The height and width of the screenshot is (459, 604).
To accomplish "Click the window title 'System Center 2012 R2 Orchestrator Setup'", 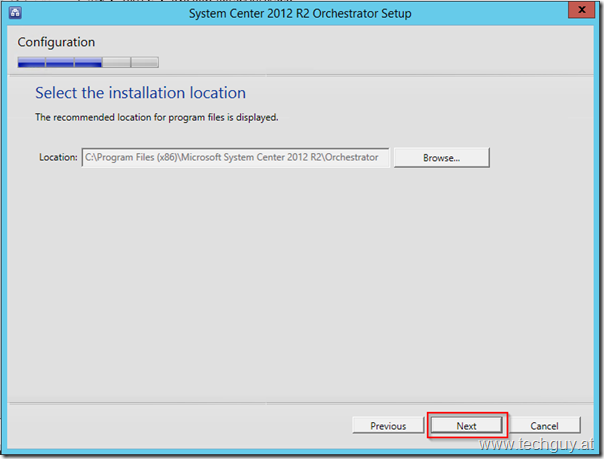I will tap(300, 13).
